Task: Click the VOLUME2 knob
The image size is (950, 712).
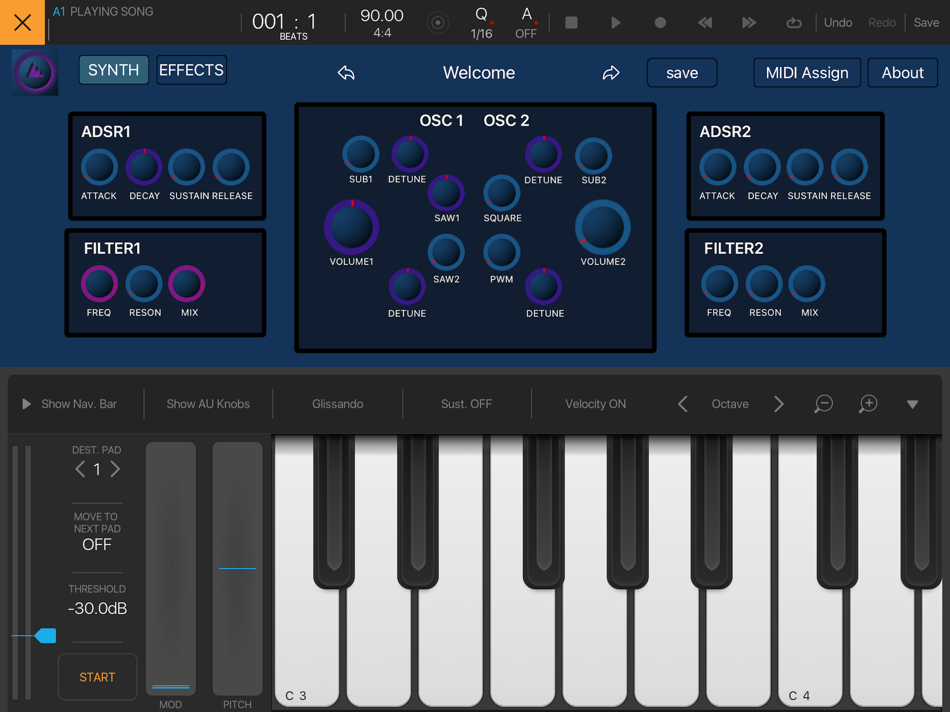Action: pyautogui.click(x=603, y=227)
